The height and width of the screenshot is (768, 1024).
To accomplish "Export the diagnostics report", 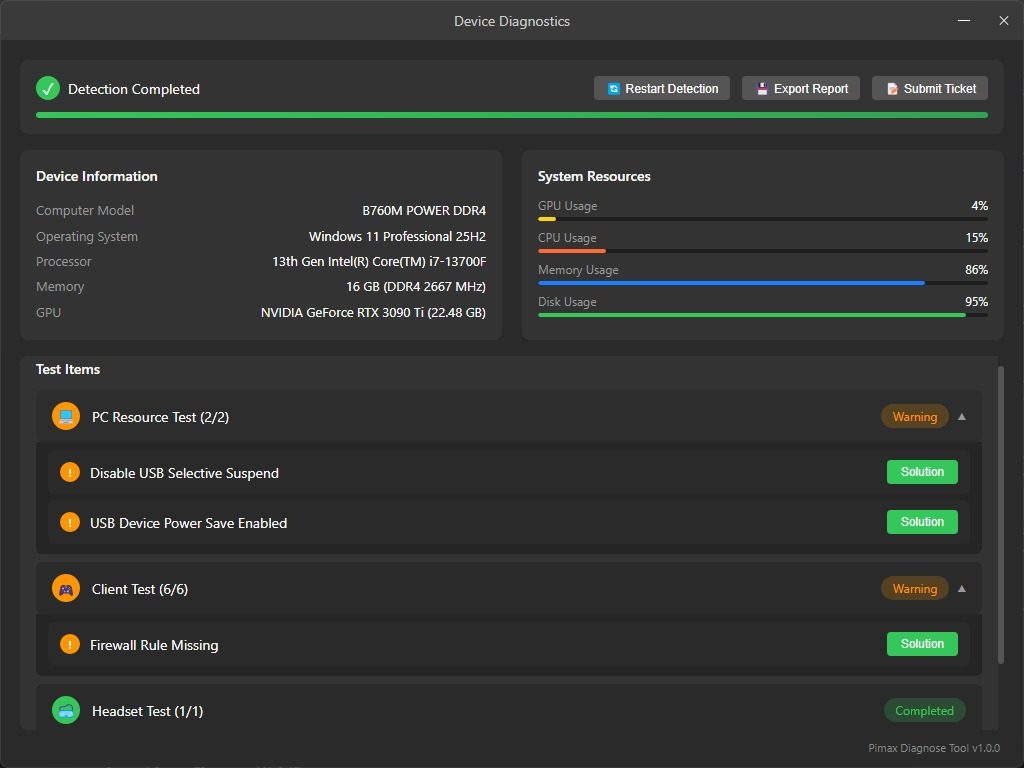I will (801, 88).
